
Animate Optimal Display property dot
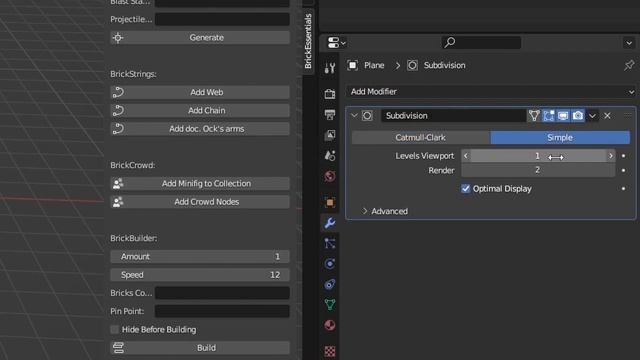(x=623, y=189)
